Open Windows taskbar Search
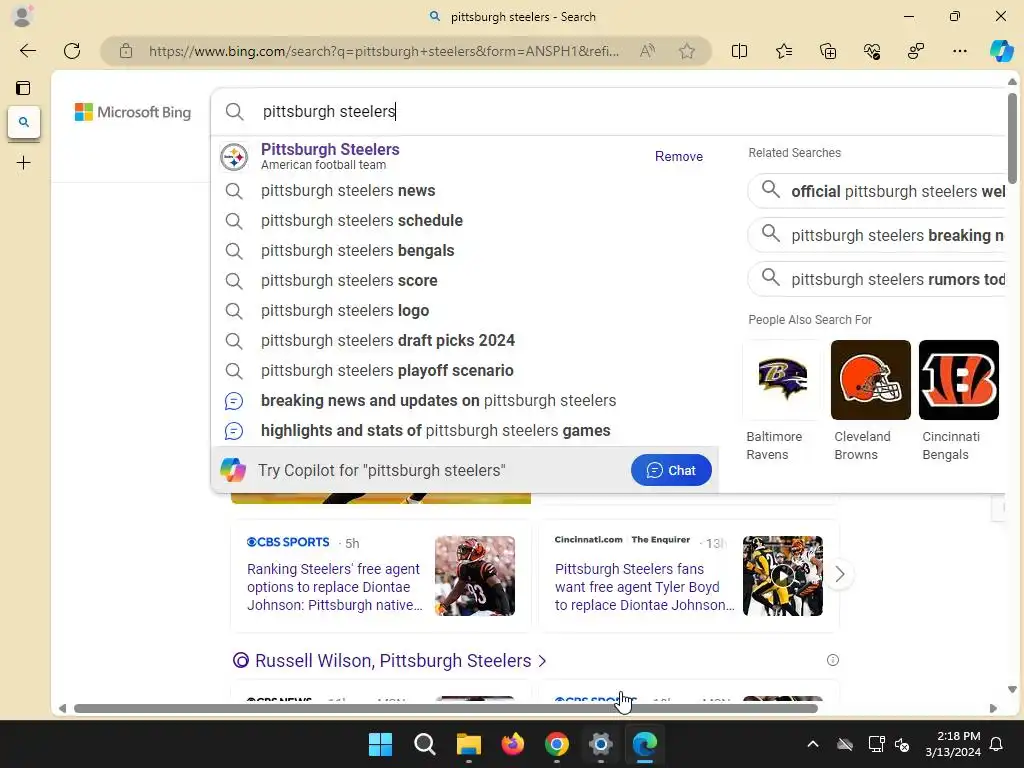The image size is (1024, 768). pyautogui.click(x=424, y=744)
